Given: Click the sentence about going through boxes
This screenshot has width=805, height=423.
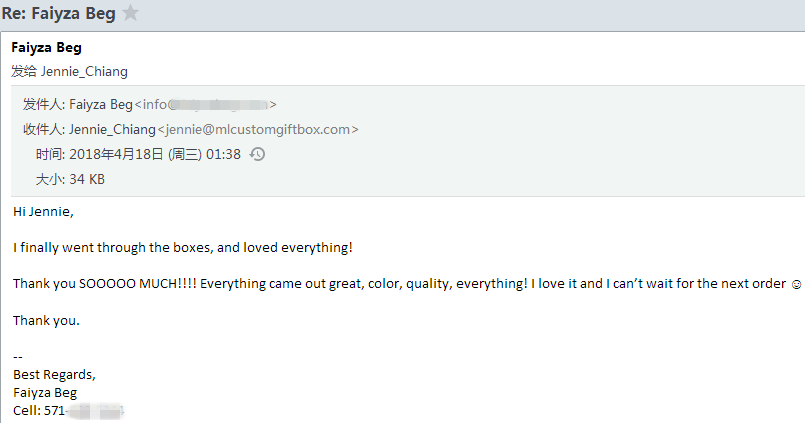Looking at the screenshot, I should [x=183, y=247].
